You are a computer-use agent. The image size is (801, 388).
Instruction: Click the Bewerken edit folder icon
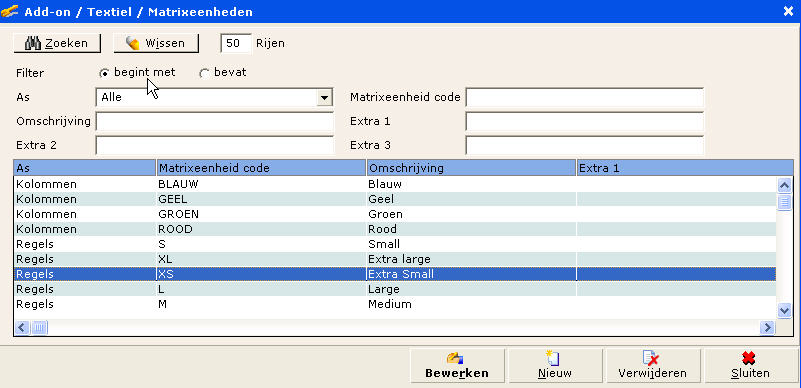click(x=455, y=358)
